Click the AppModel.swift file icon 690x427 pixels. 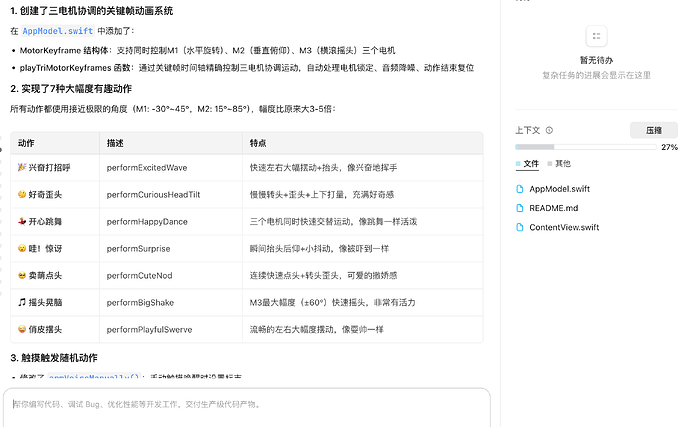coord(520,189)
